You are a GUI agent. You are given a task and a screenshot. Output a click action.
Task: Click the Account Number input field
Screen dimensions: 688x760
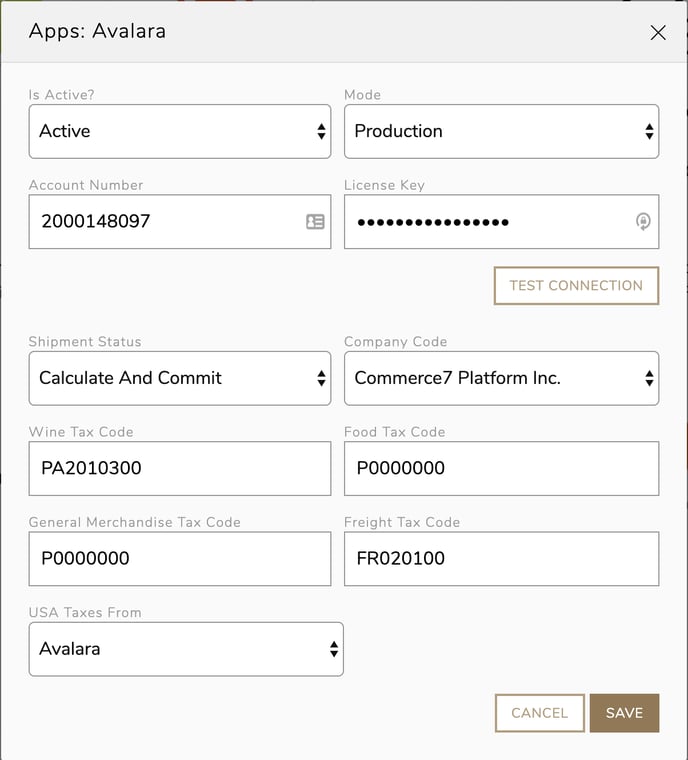pyautogui.click(x=180, y=222)
